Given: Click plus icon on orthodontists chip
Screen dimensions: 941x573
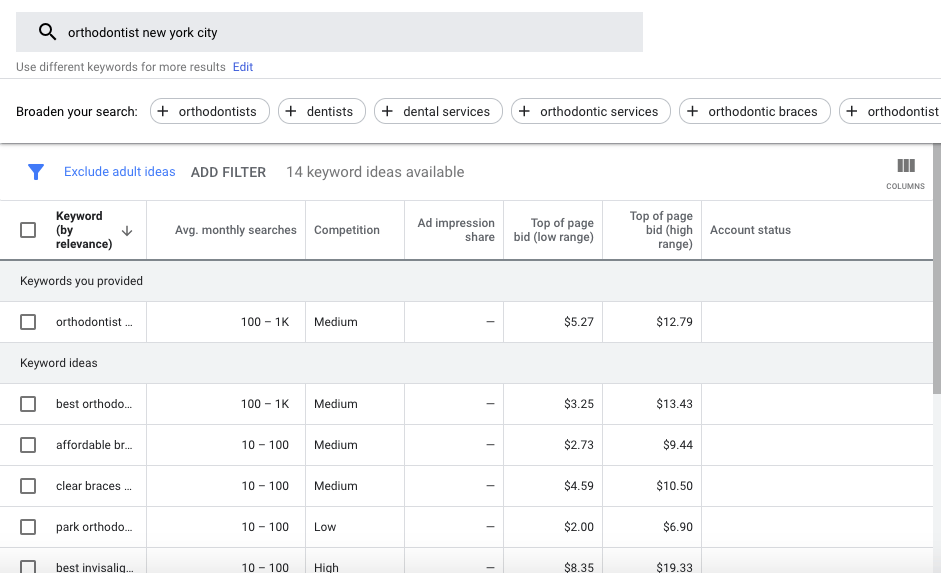Looking at the screenshot, I should 163,112.
